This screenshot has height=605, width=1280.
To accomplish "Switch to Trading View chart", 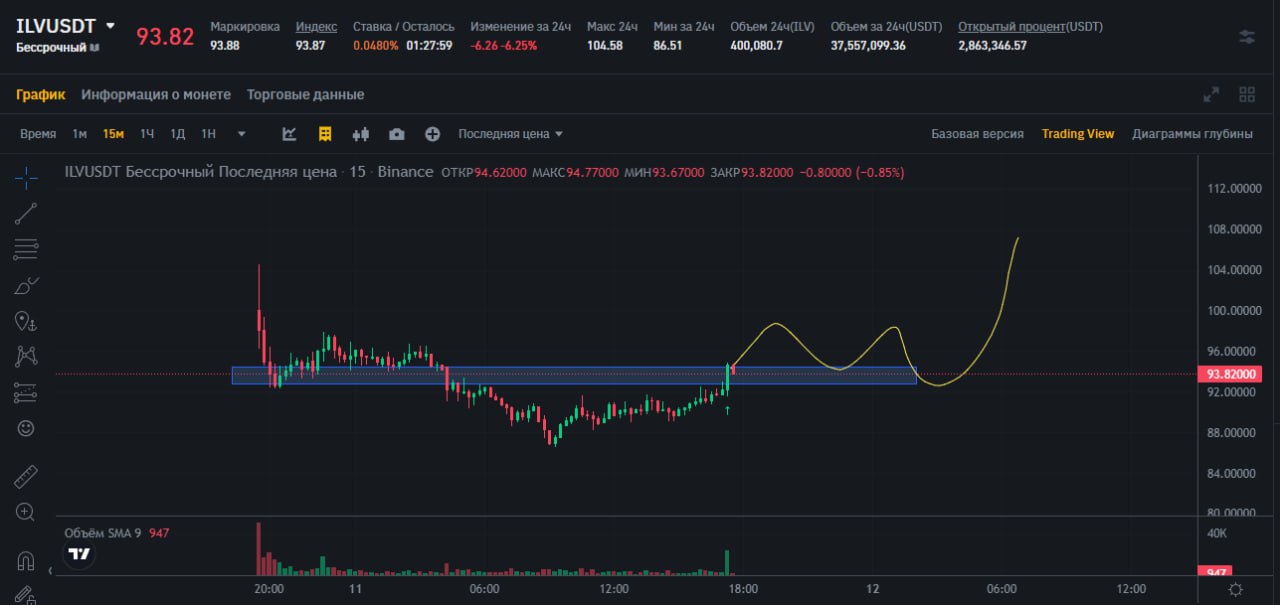I will 1078,134.
